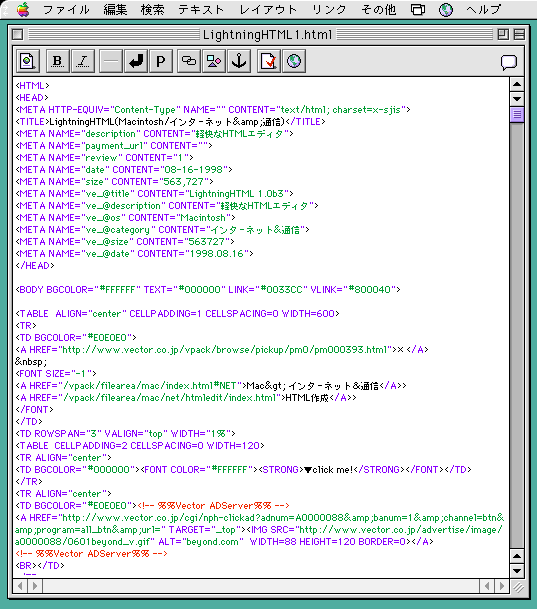Open the リンク menu
The image size is (537, 609).
tap(329, 9)
